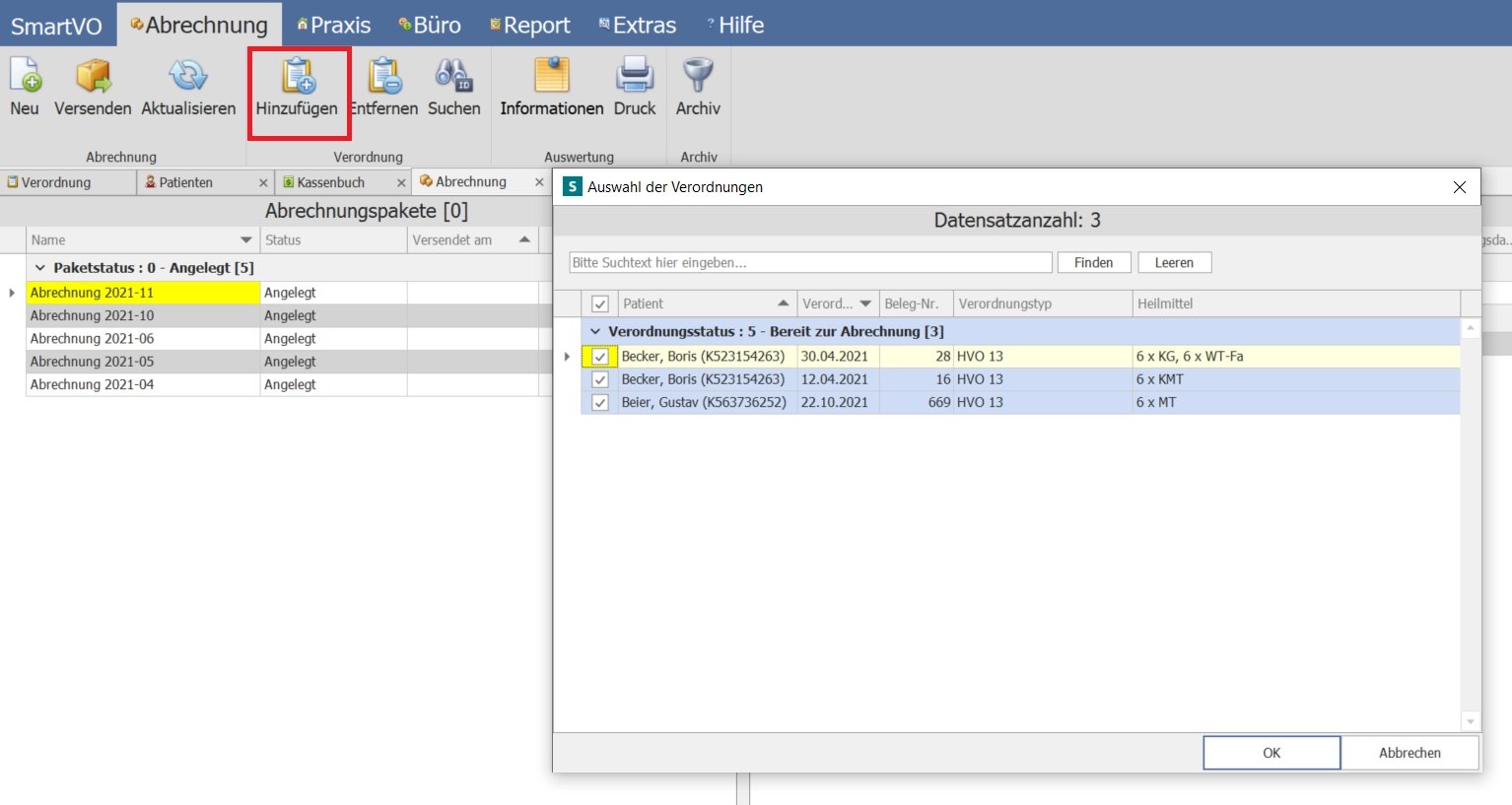Click the Suchen binoculars icon

453,75
